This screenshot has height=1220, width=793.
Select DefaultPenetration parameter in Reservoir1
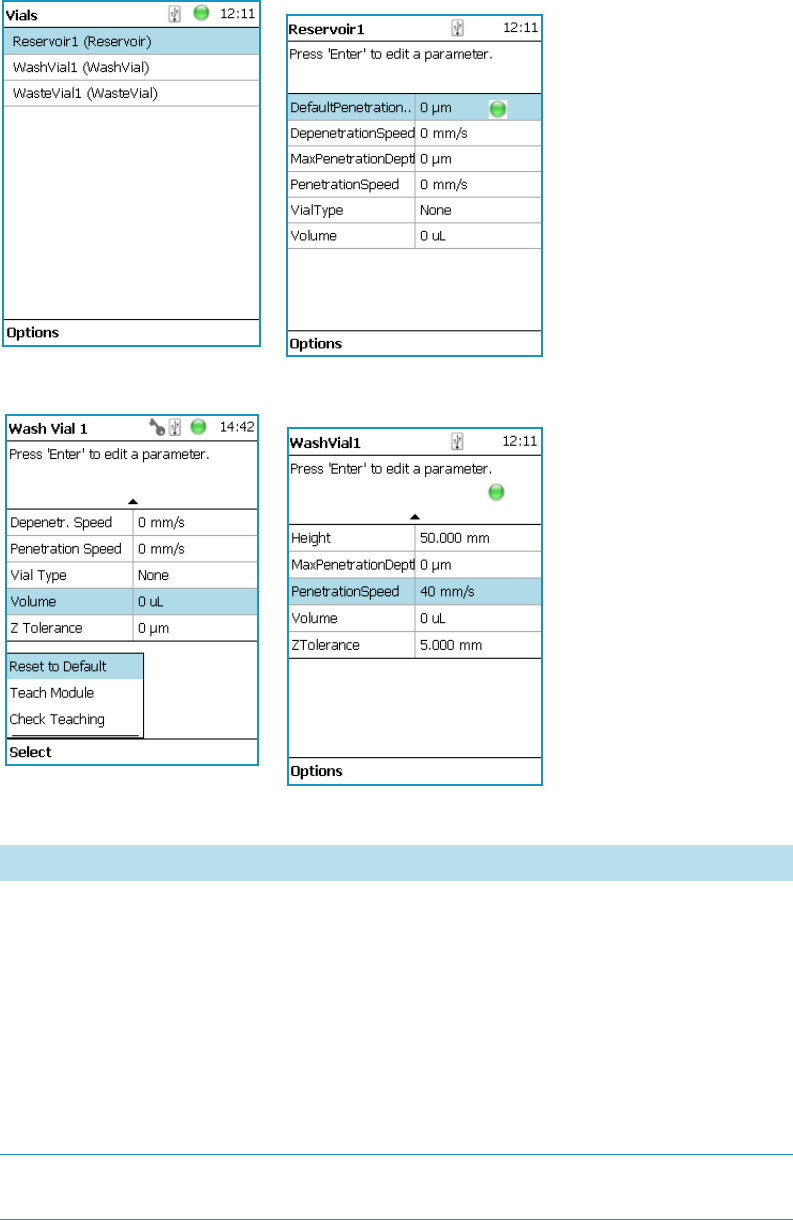click(x=415, y=107)
